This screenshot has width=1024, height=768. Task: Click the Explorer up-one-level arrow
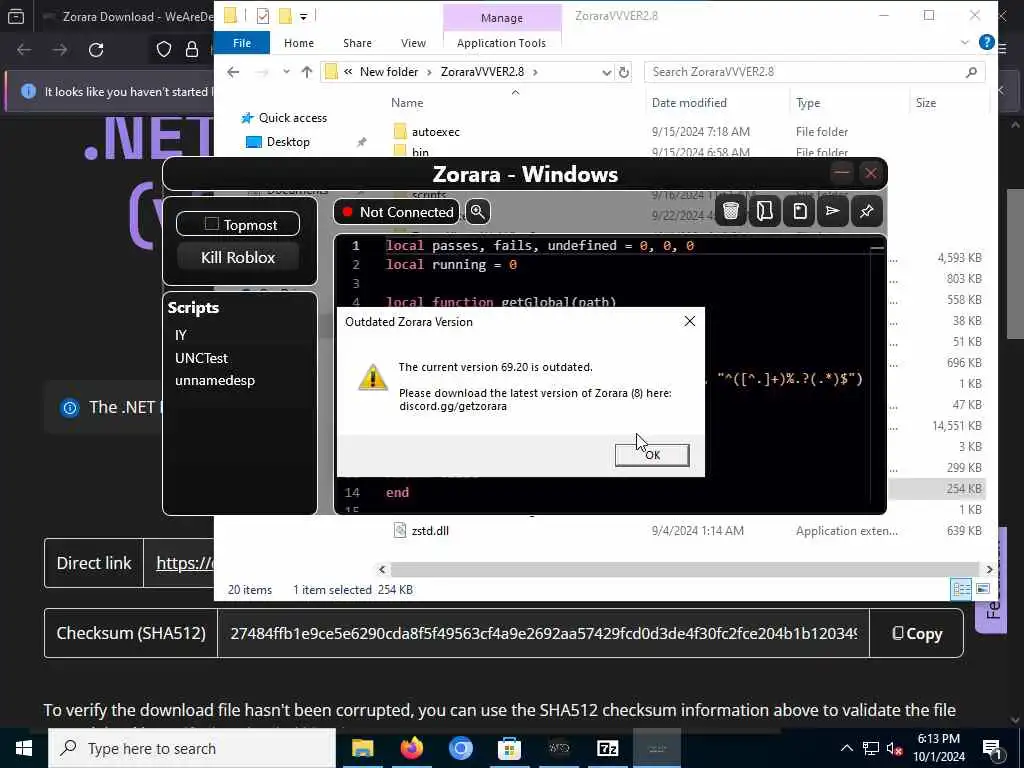[x=306, y=72]
